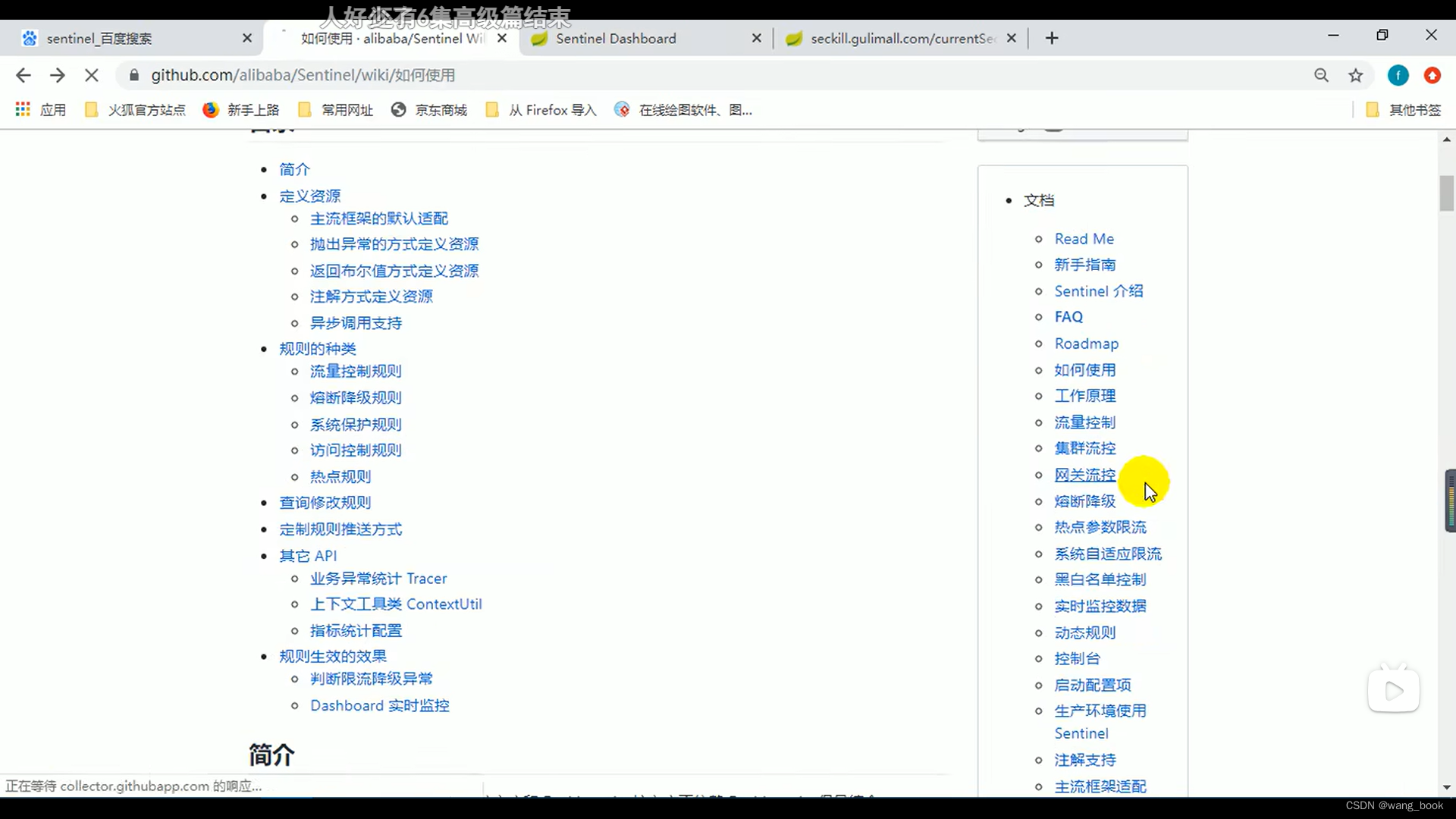Close the seckill.gulimall.com tab
Image resolution: width=1456 pixels, height=819 pixels.
pyautogui.click(x=1011, y=38)
